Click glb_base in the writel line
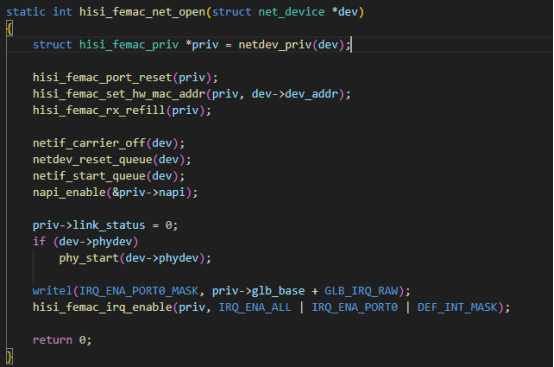 (x=278, y=291)
